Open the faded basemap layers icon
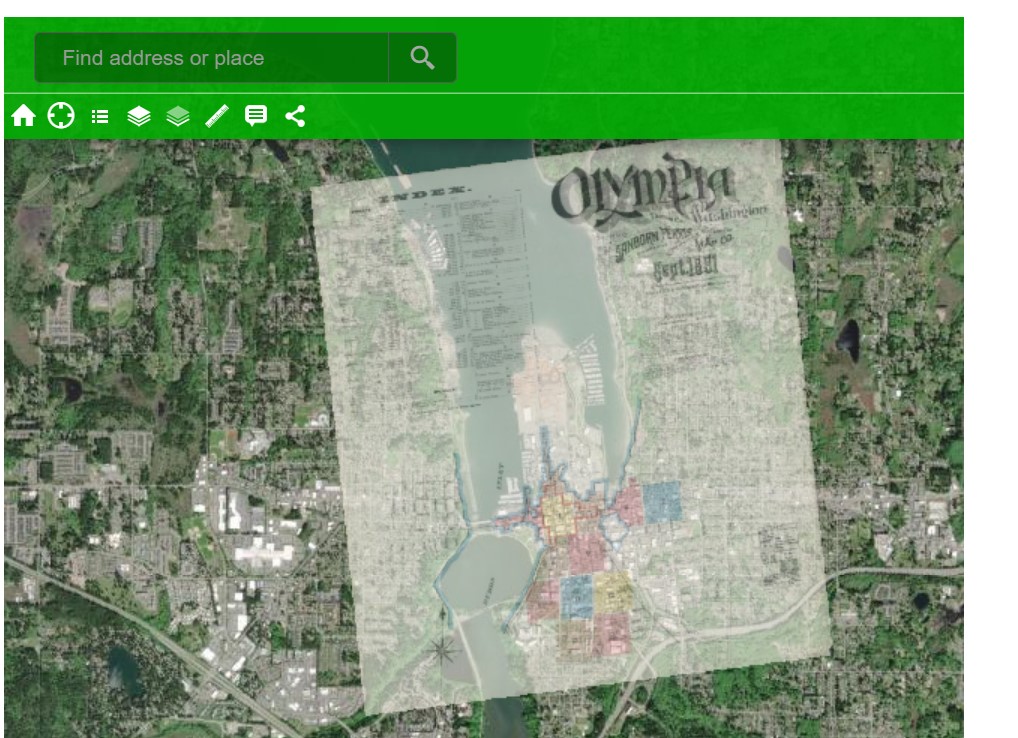 click(178, 117)
